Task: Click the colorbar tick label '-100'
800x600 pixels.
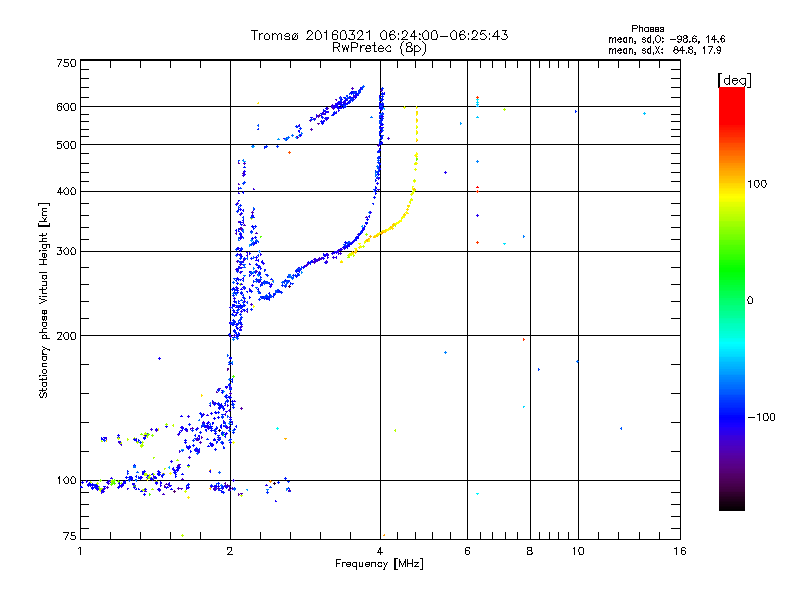Action: (x=761, y=417)
